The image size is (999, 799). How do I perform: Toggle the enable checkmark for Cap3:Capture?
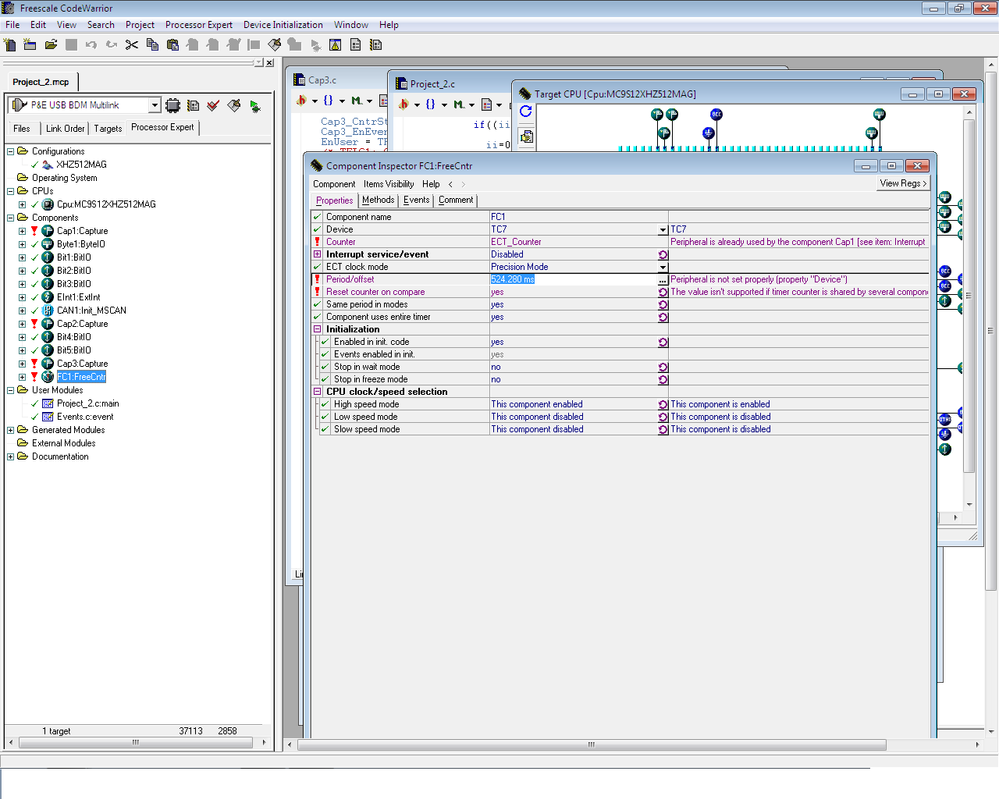pyautogui.click(x=34, y=363)
